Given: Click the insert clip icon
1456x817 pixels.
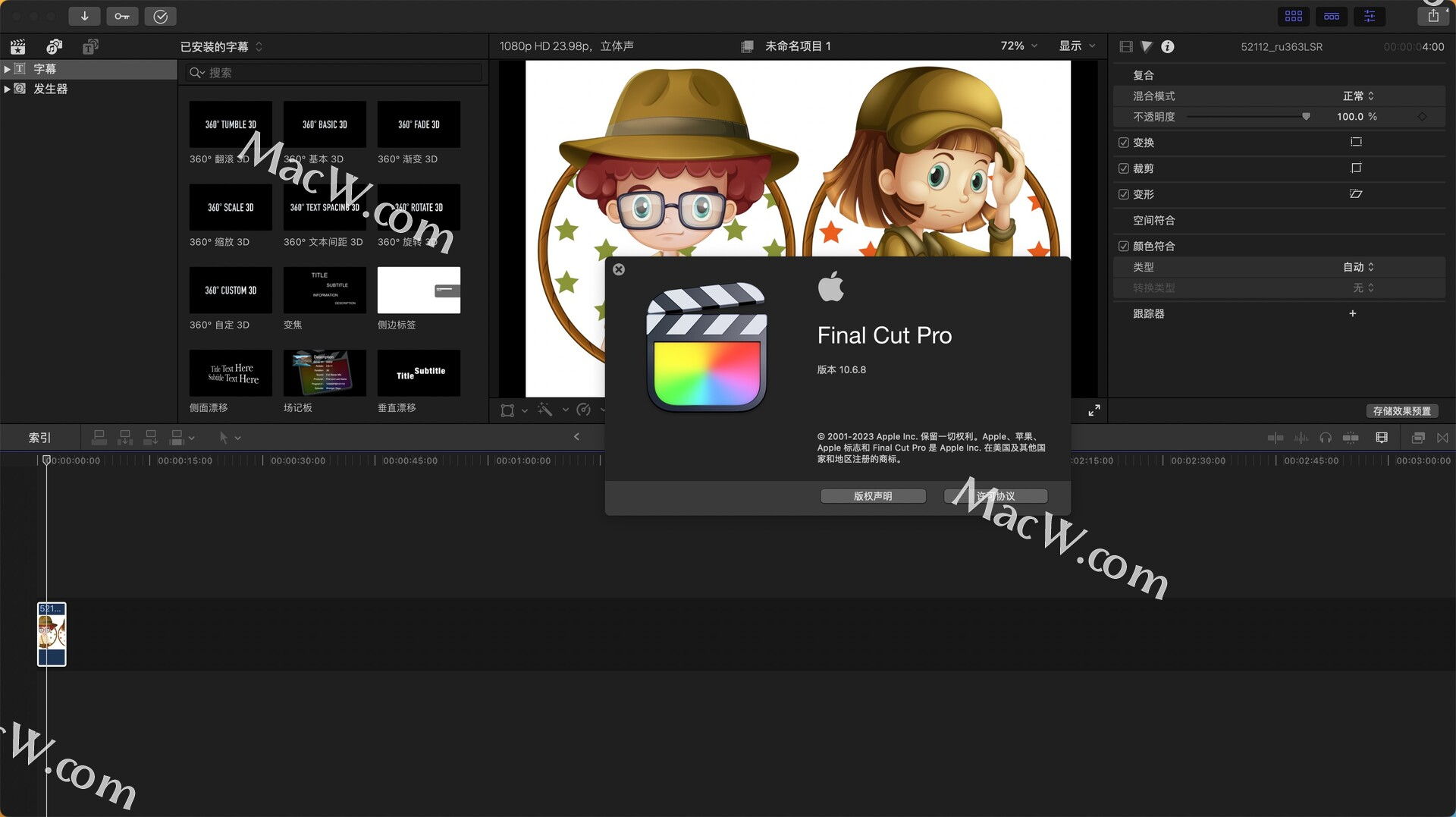Looking at the screenshot, I should pyautogui.click(x=125, y=437).
